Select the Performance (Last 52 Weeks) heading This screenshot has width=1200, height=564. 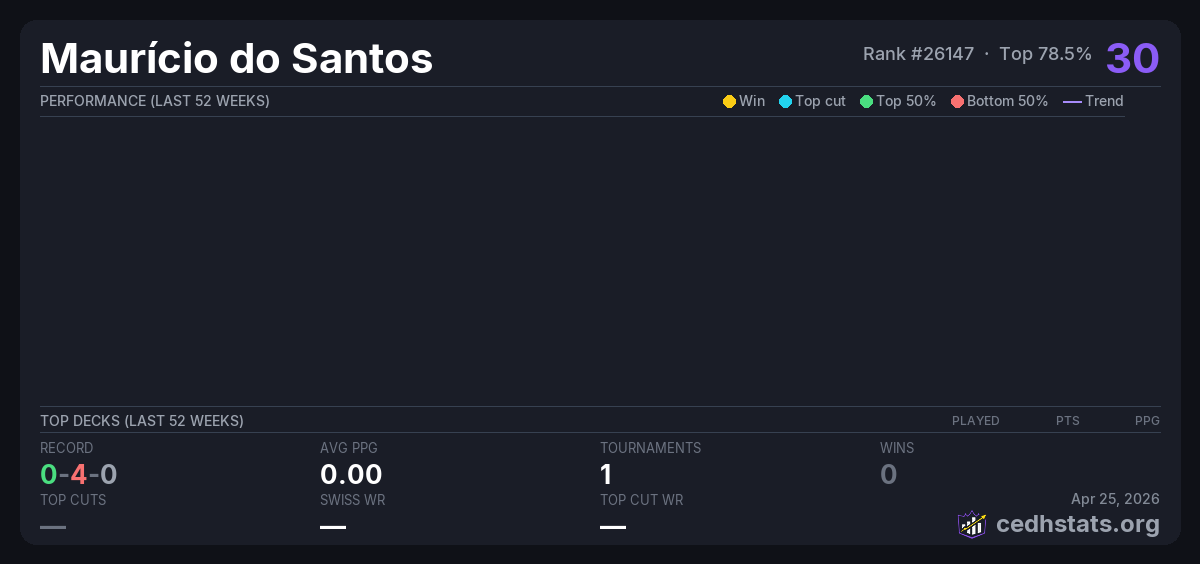click(x=155, y=101)
